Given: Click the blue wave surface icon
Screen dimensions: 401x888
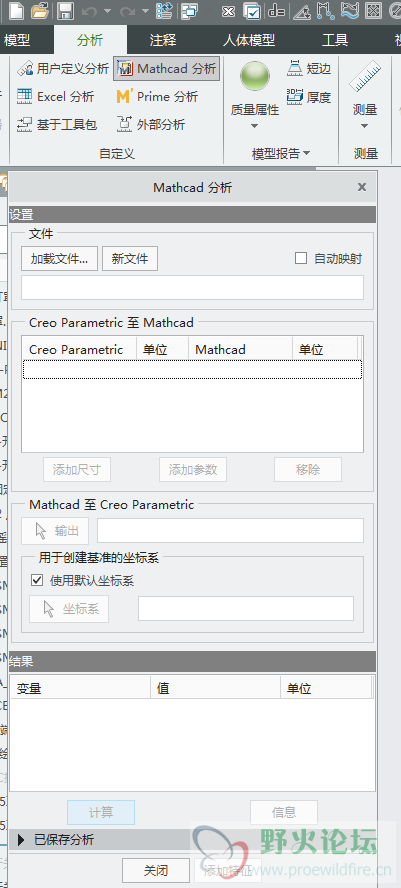Looking at the screenshot, I should click(x=349, y=10).
